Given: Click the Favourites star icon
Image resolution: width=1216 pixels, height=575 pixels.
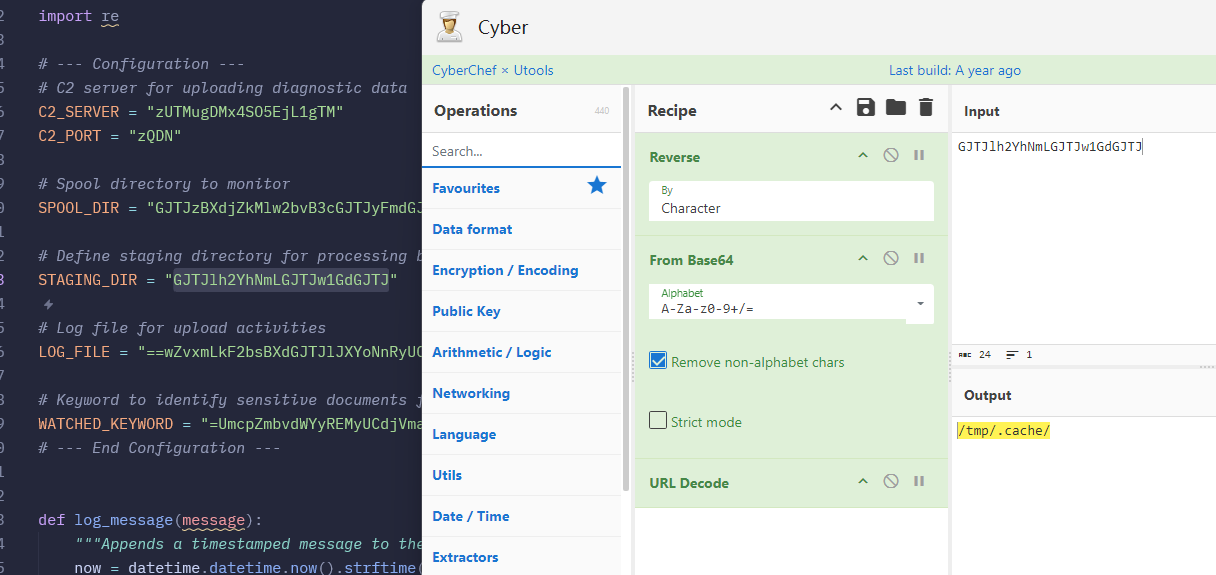Looking at the screenshot, I should [597, 186].
